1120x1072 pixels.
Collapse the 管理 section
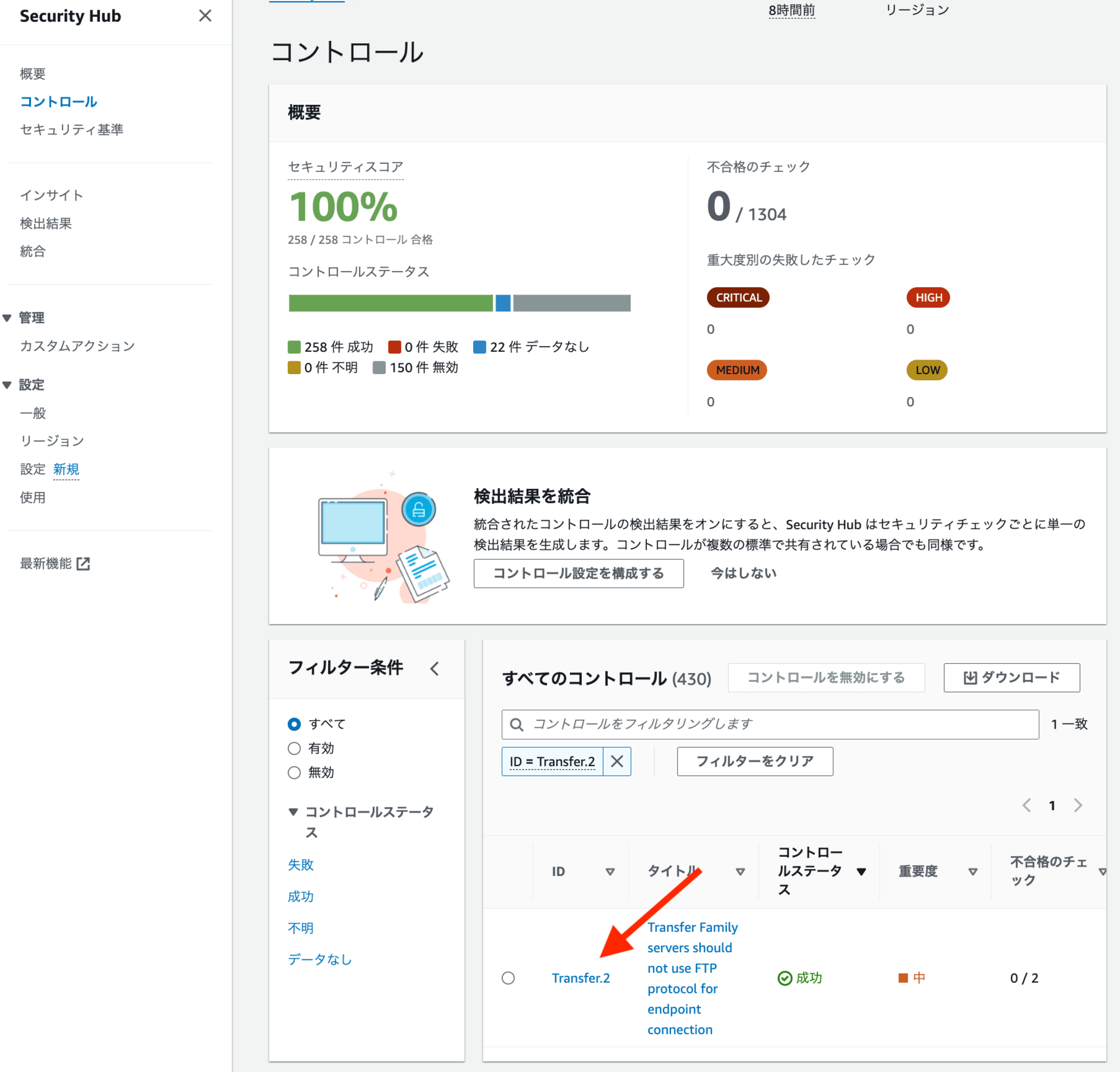tap(7, 318)
